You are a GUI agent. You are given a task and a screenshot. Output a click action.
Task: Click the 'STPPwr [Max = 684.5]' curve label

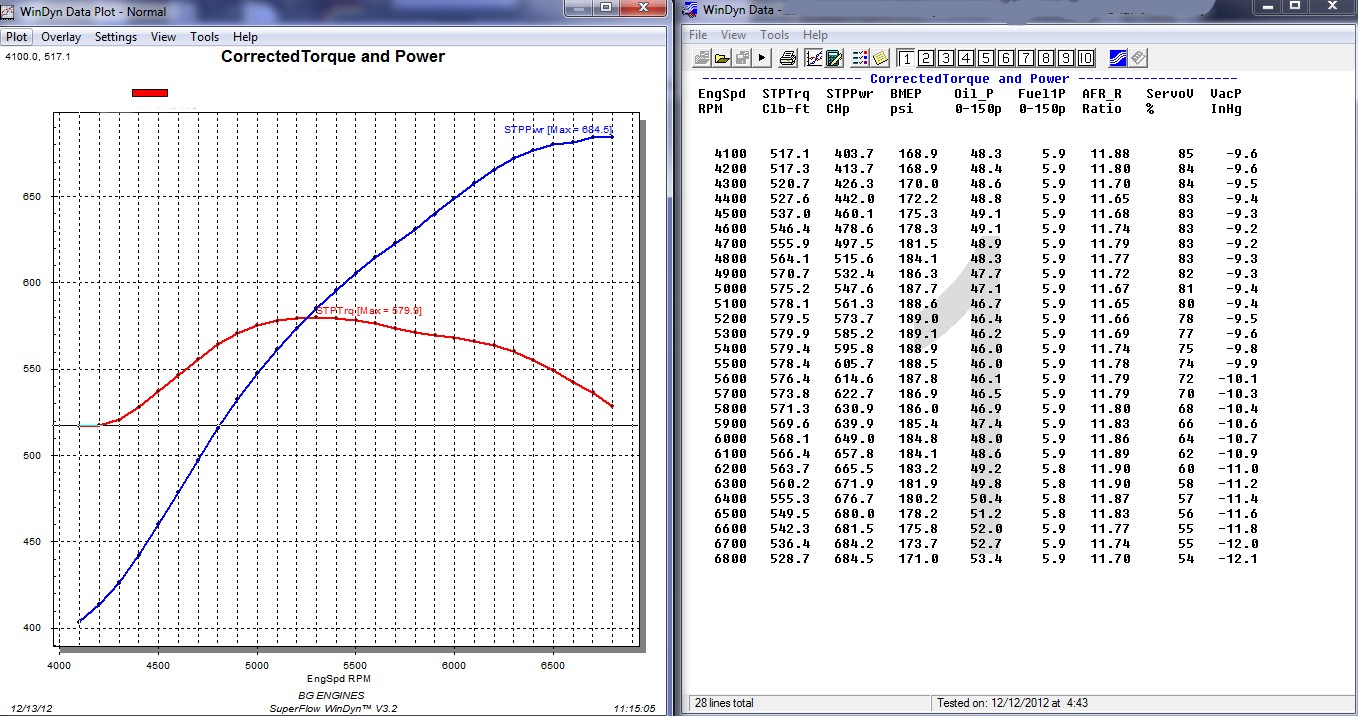[x=558, y=130]
